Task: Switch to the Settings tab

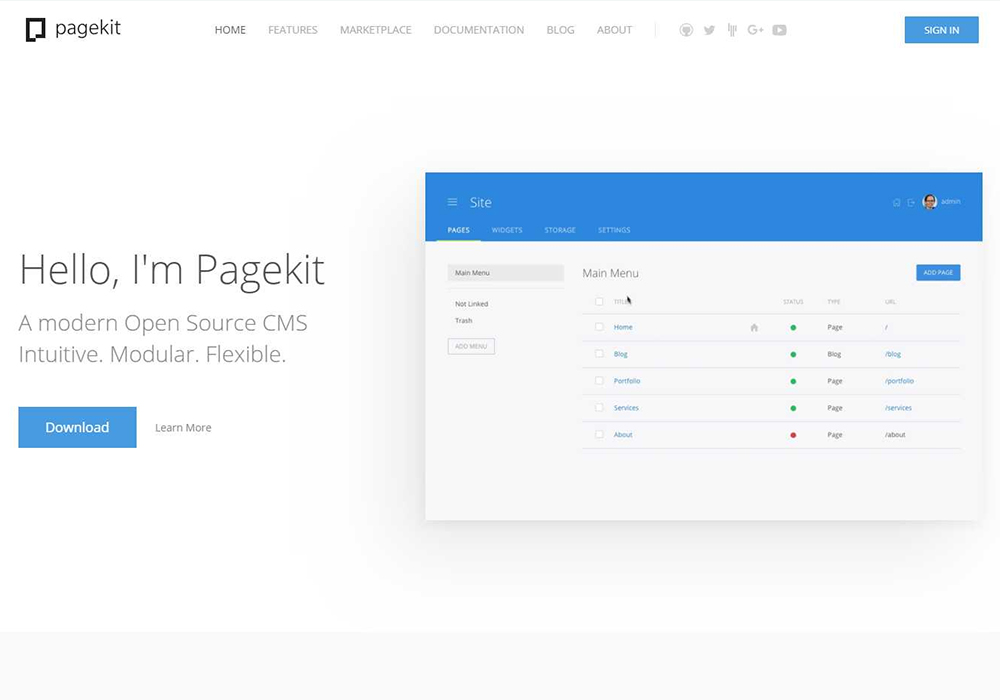Action: point(614,230)
